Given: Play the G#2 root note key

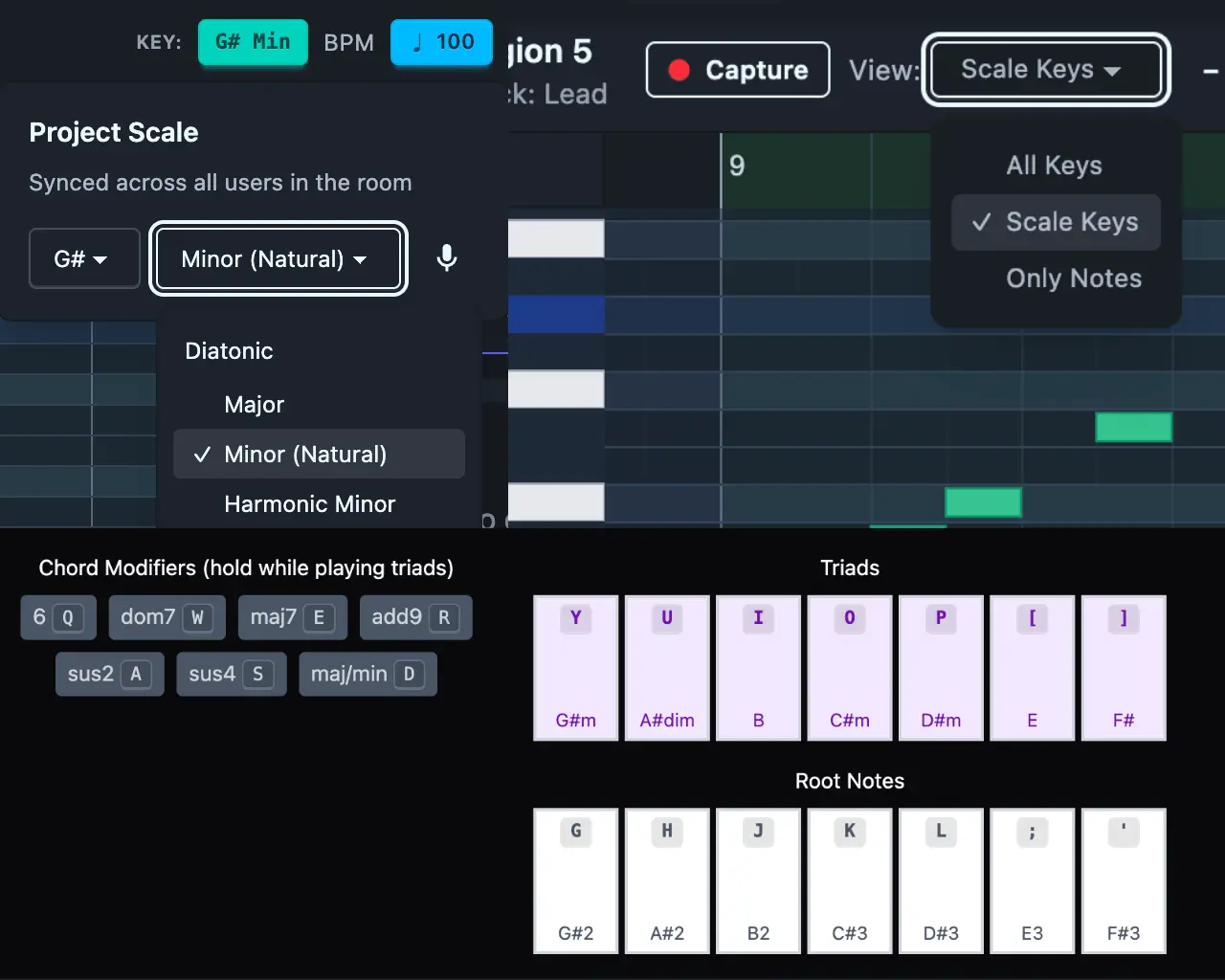Looking at the screenshot, I should coord(576,881).
